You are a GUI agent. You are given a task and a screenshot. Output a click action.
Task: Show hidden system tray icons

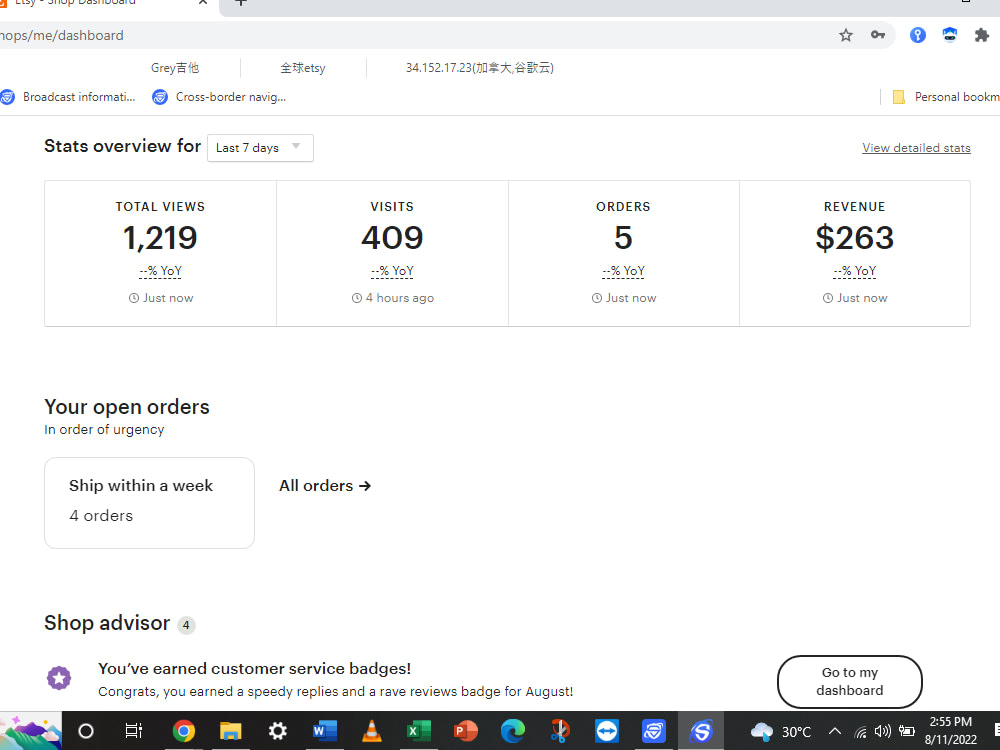[x=834, y=732]
